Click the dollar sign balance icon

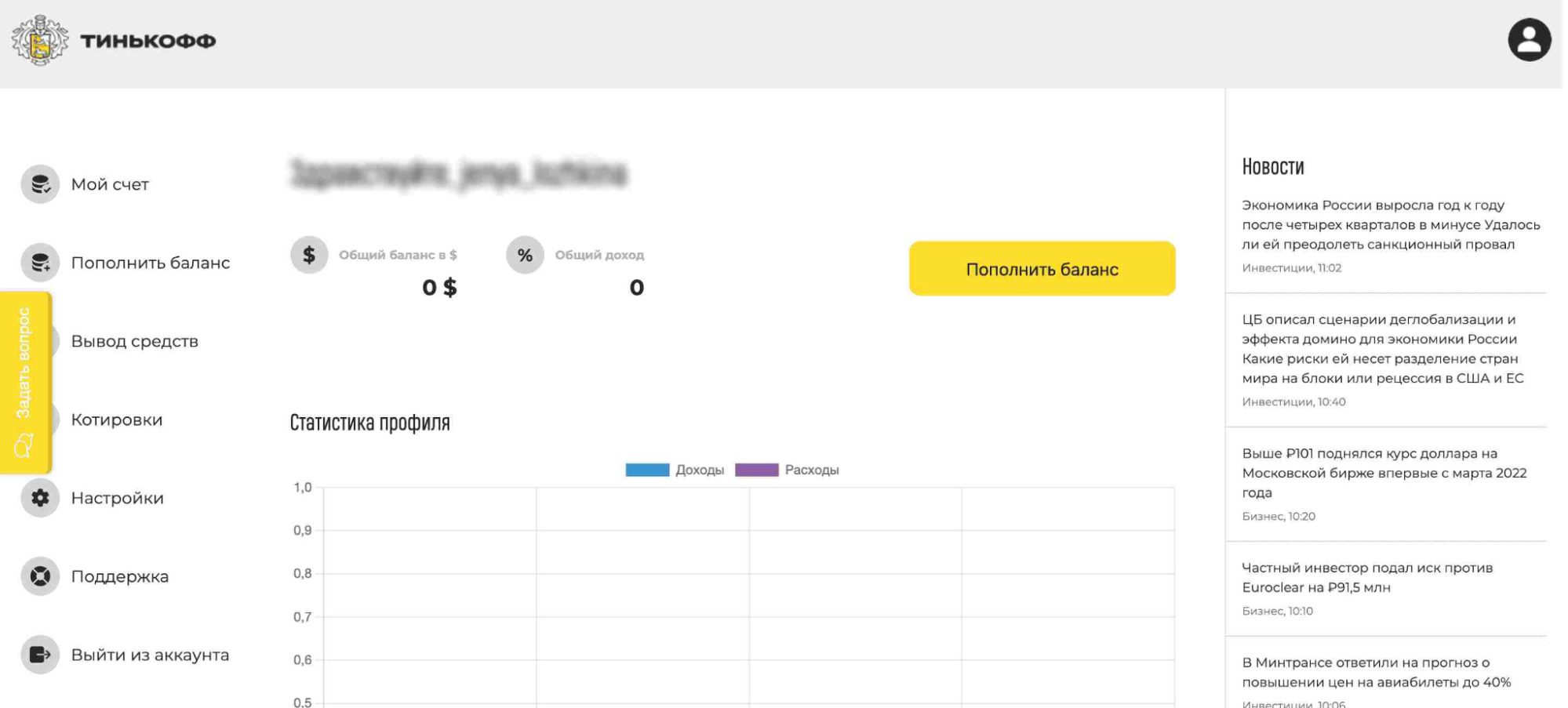(x=309, y=255)
